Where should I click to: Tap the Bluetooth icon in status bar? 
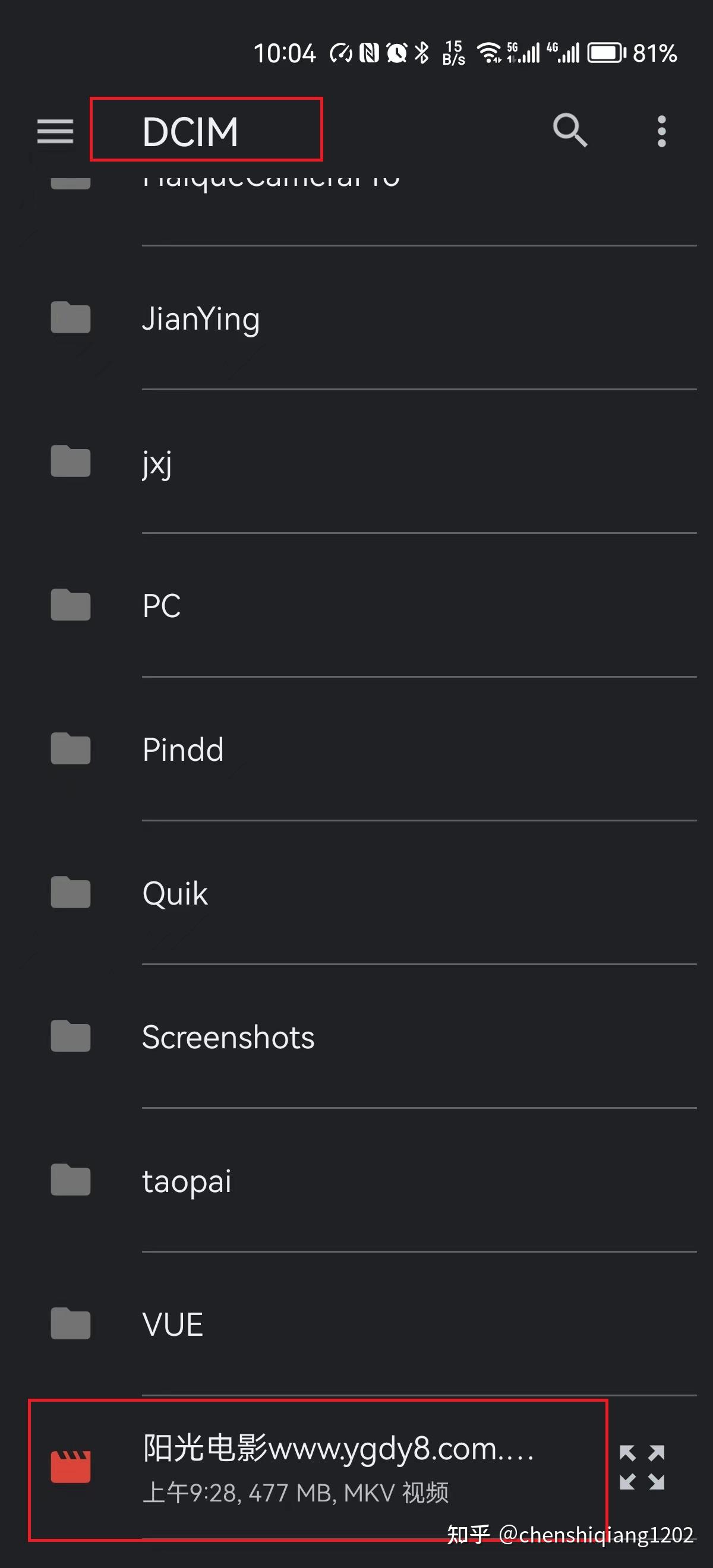pos(421,53)
